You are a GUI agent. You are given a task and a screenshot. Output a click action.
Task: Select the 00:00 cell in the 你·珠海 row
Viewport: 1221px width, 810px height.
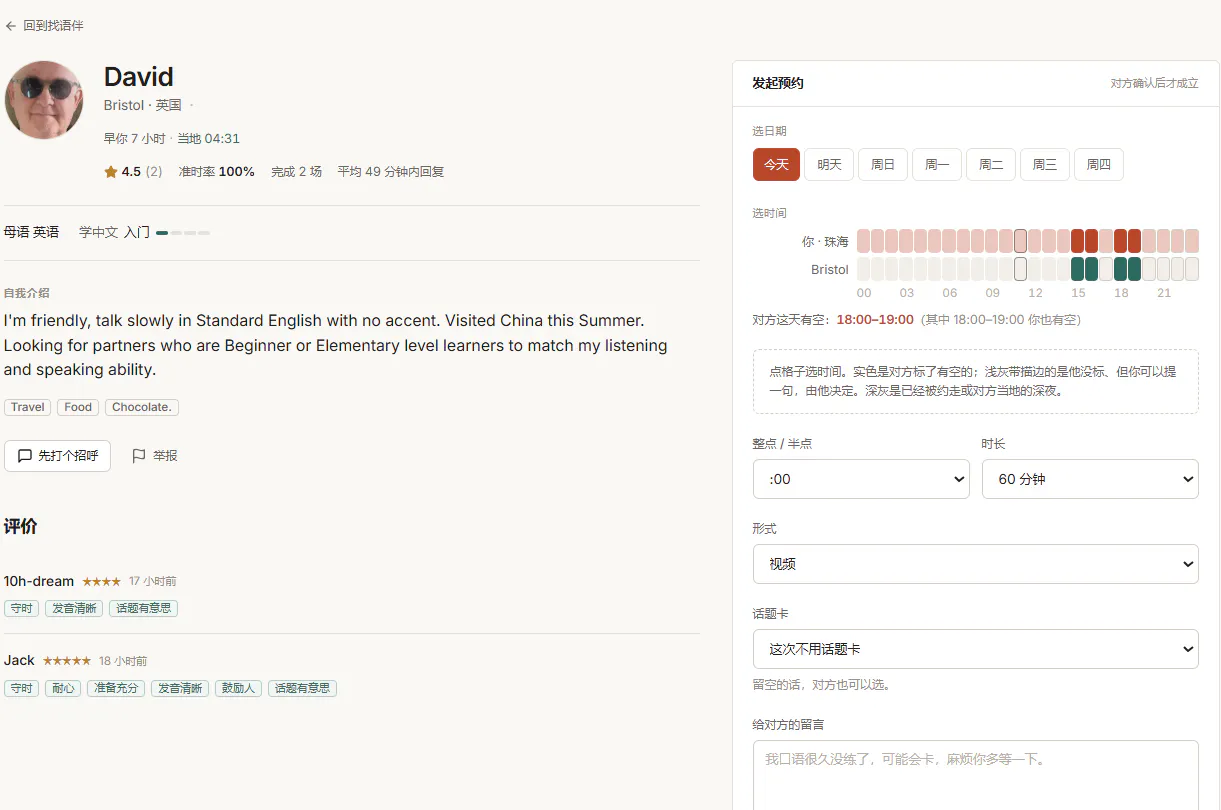click(864, 241)
